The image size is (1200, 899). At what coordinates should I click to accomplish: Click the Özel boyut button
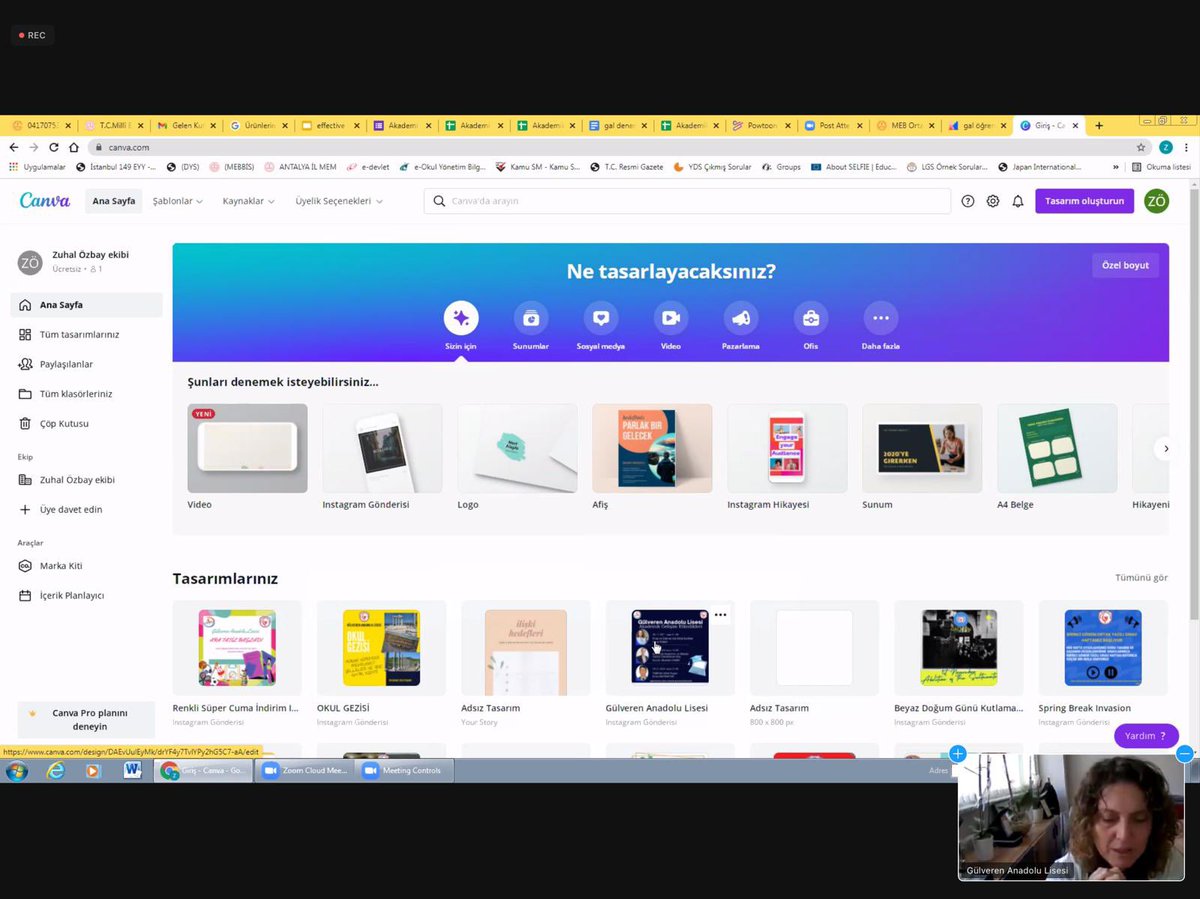pyautogui.click(x=1125, y=266)
